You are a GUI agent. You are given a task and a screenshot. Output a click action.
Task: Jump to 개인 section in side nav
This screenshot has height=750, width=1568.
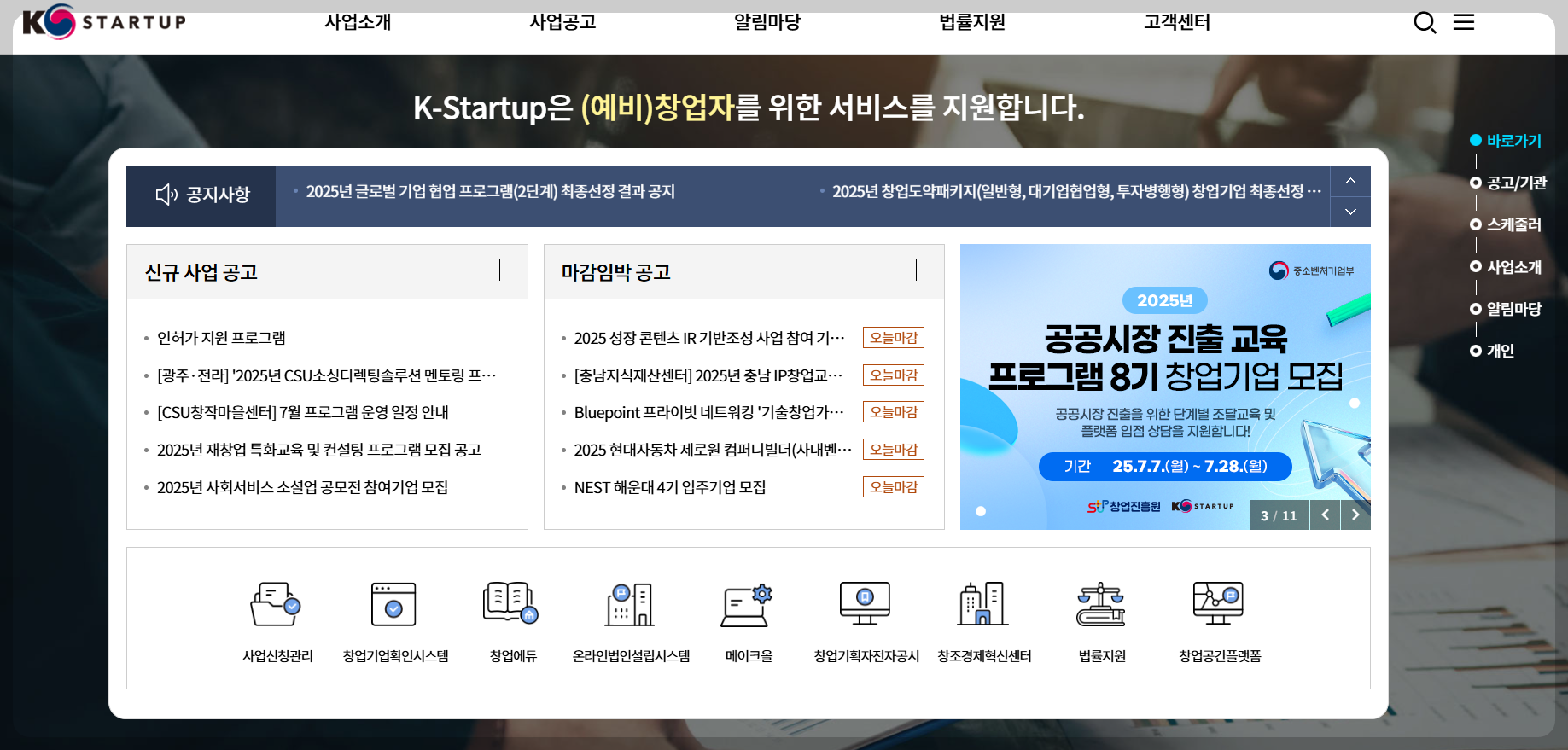tap(1492, 351)
